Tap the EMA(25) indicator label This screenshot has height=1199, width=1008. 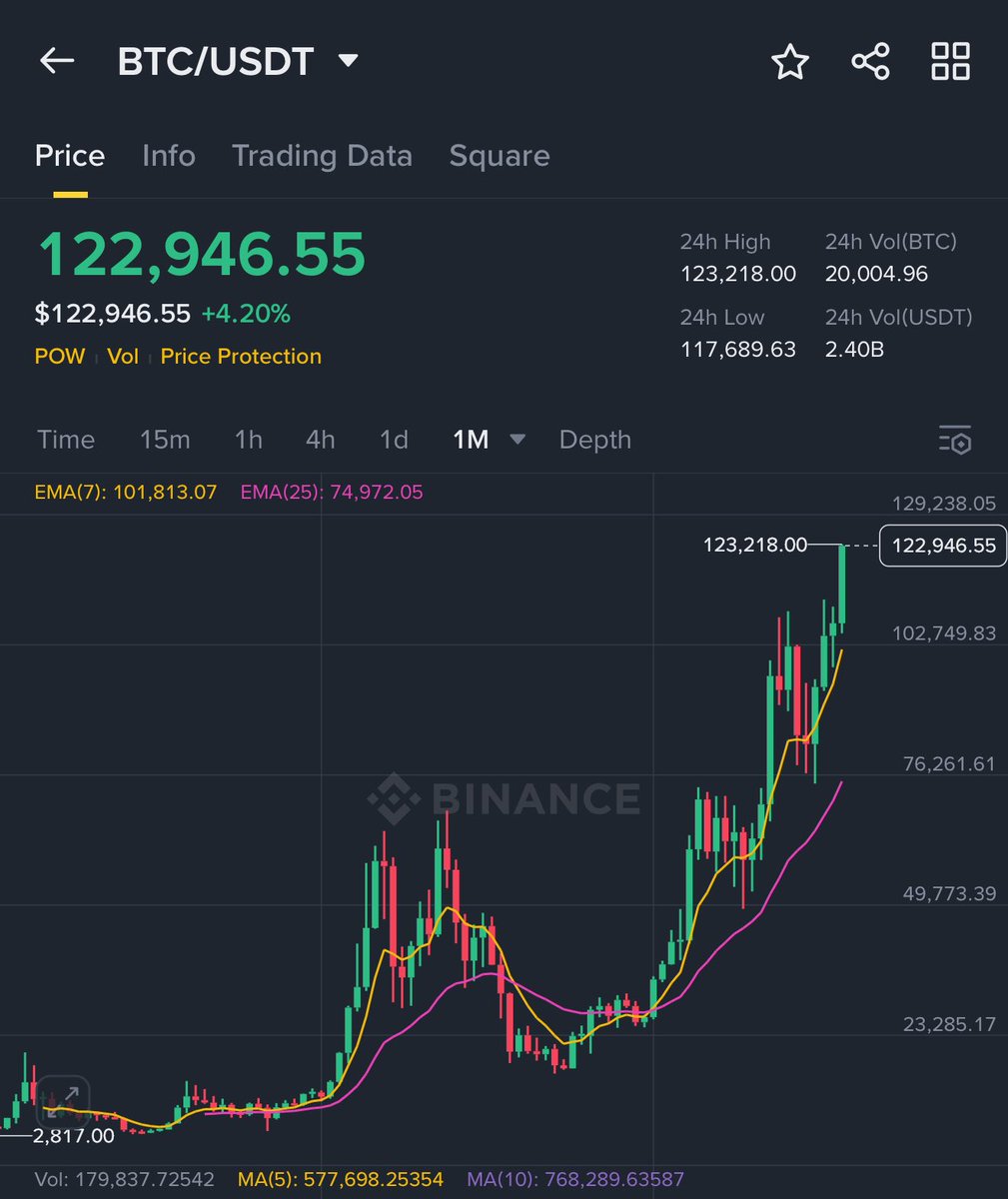[332, 492]
